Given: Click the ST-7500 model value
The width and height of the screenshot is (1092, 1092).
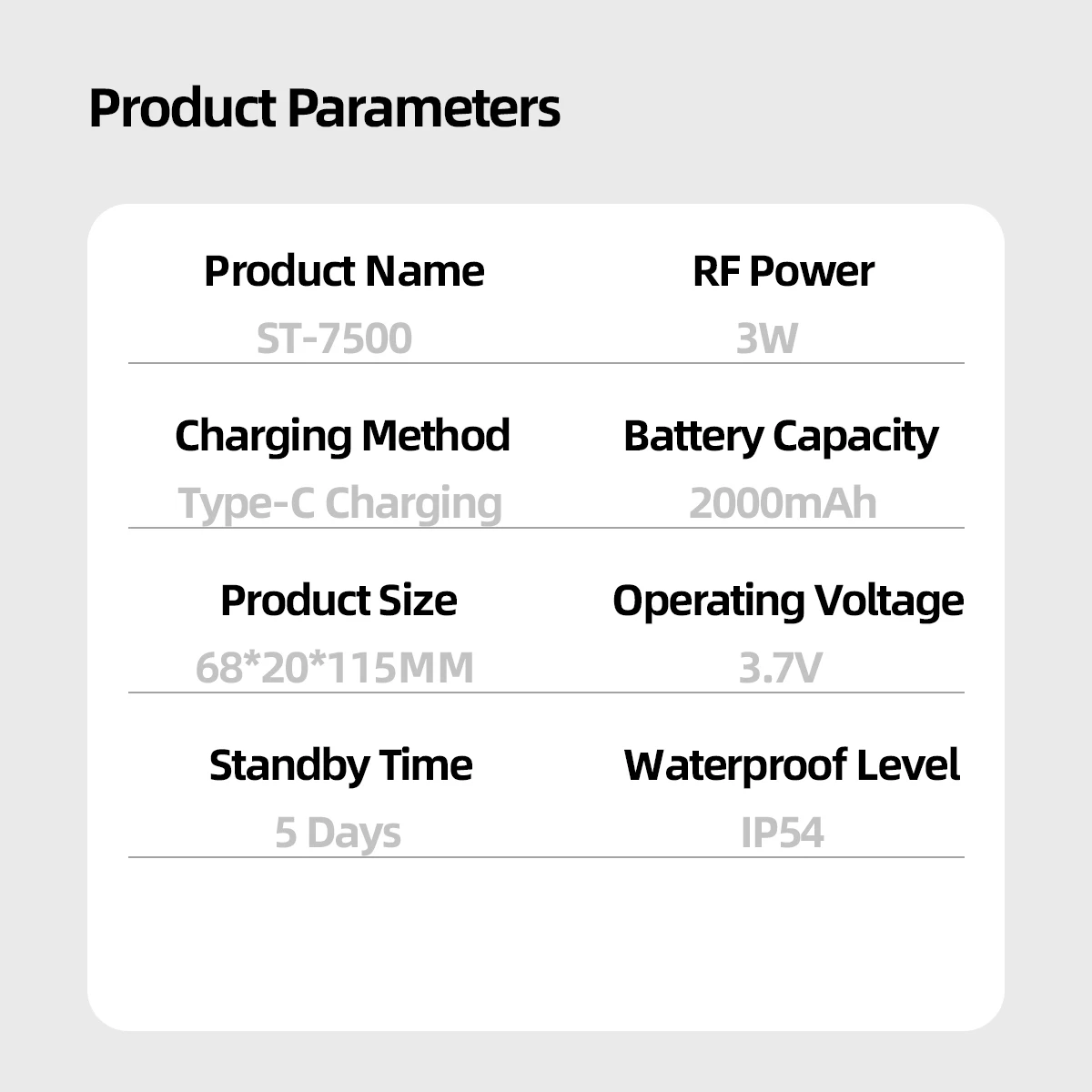Looking at the screenshot, I should 334,339.
